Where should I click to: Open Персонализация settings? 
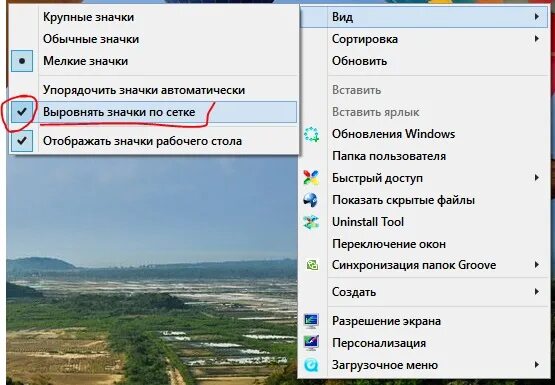(425, 343)
